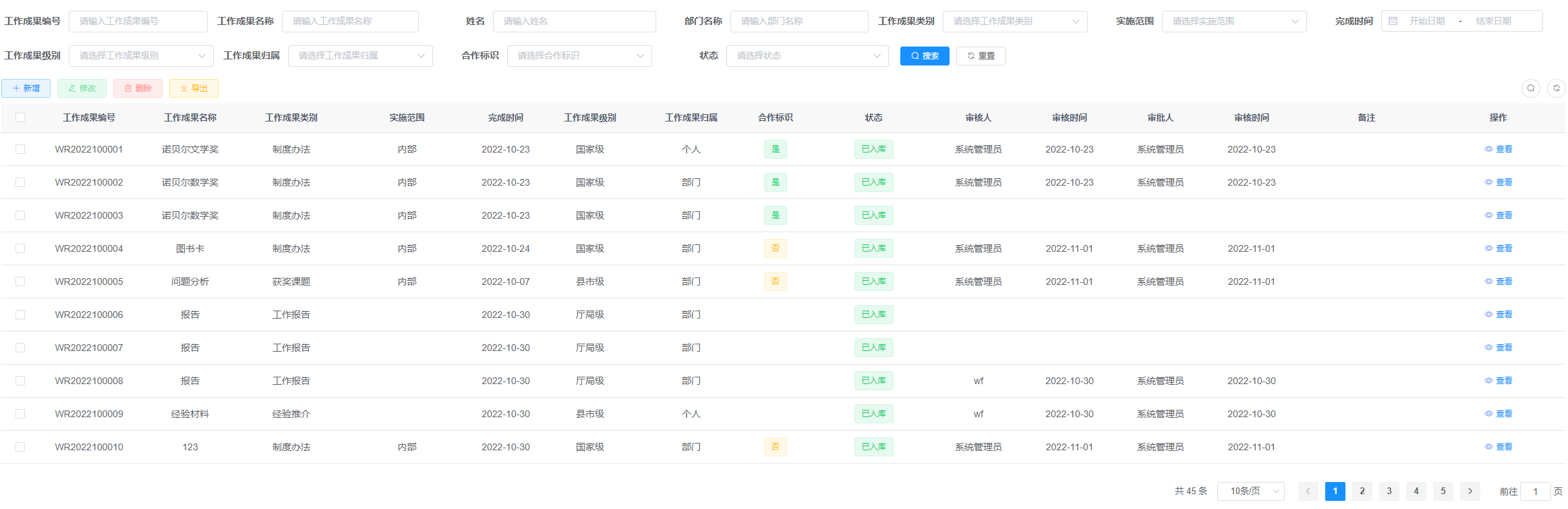Focus the 工作成果名称 input field
1568x509 pixels.
coord(350,22)
